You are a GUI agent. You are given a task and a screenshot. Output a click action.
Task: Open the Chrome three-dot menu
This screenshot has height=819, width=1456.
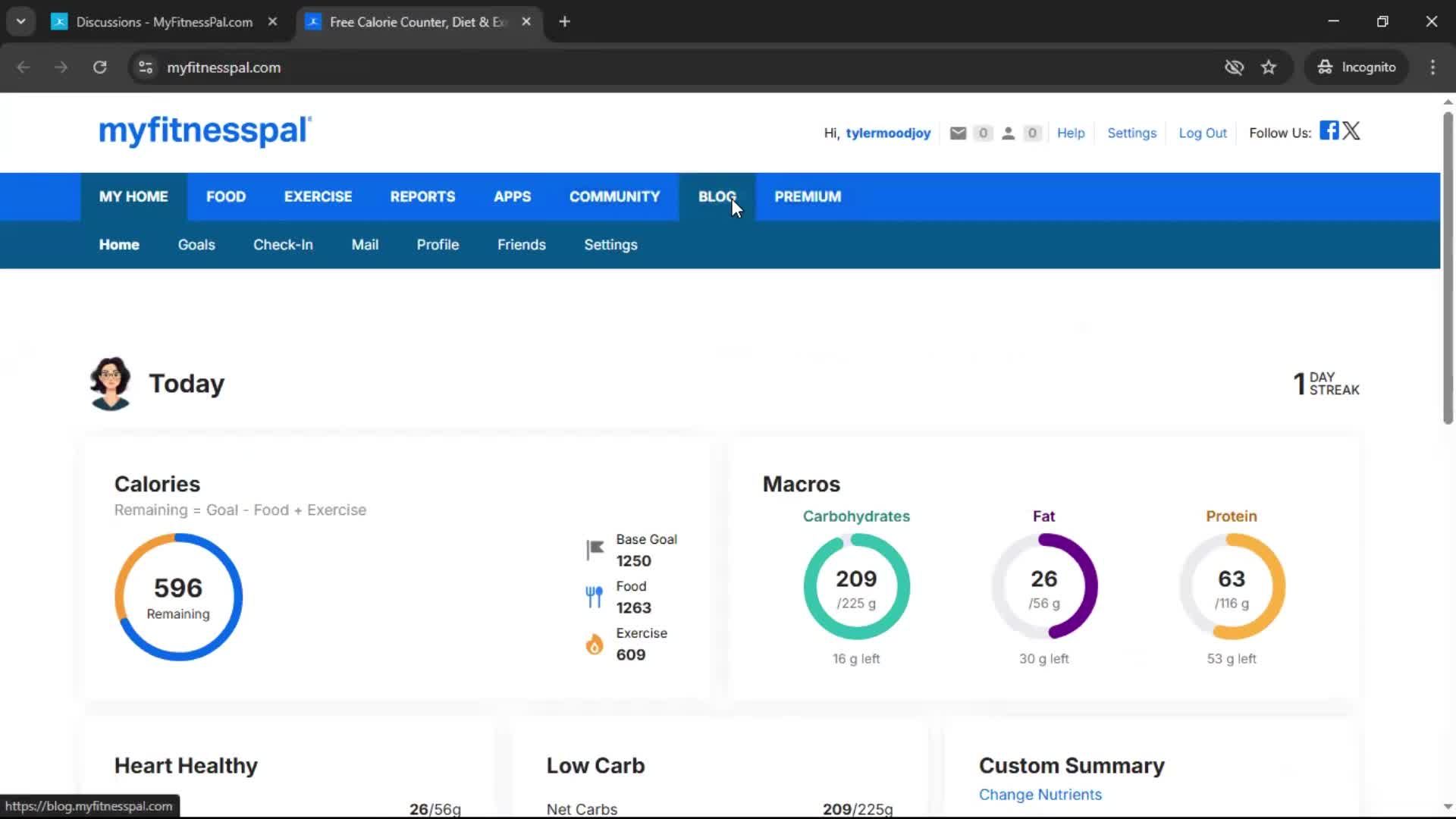[1432, 67]
